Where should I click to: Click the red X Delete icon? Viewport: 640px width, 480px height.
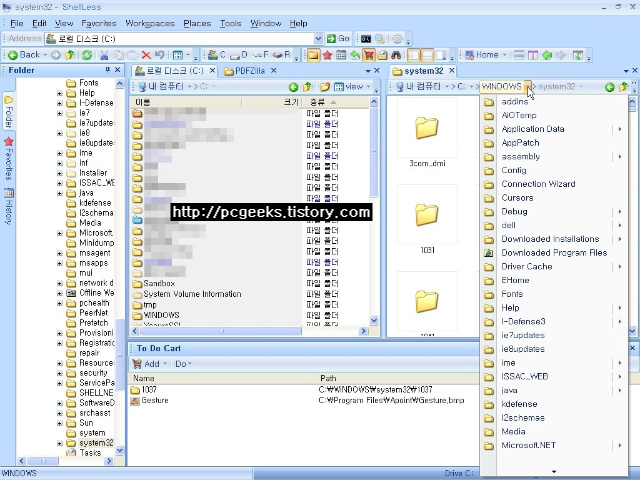click(146, 55)
